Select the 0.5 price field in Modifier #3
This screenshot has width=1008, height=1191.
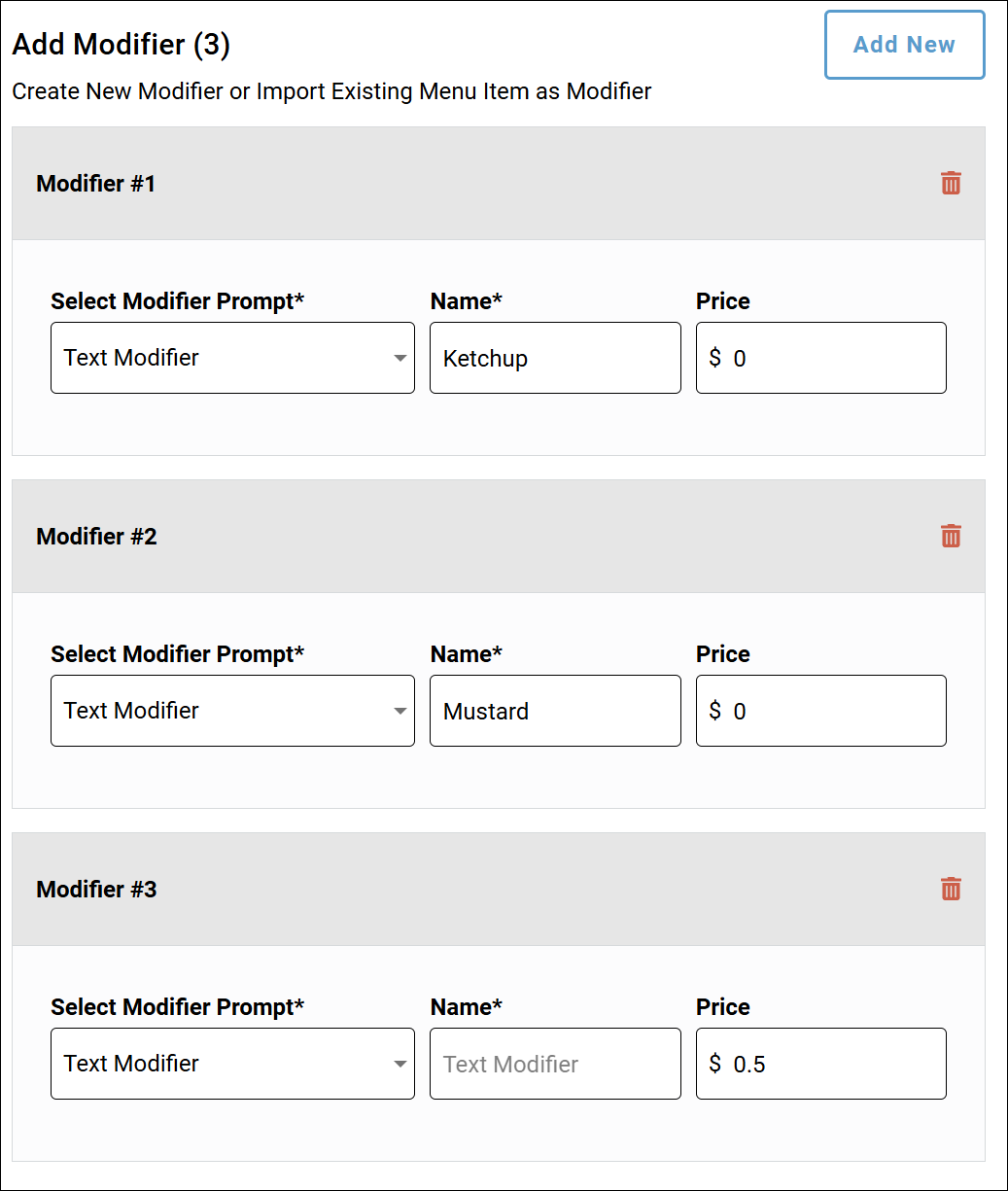(x=821, y=1064)
